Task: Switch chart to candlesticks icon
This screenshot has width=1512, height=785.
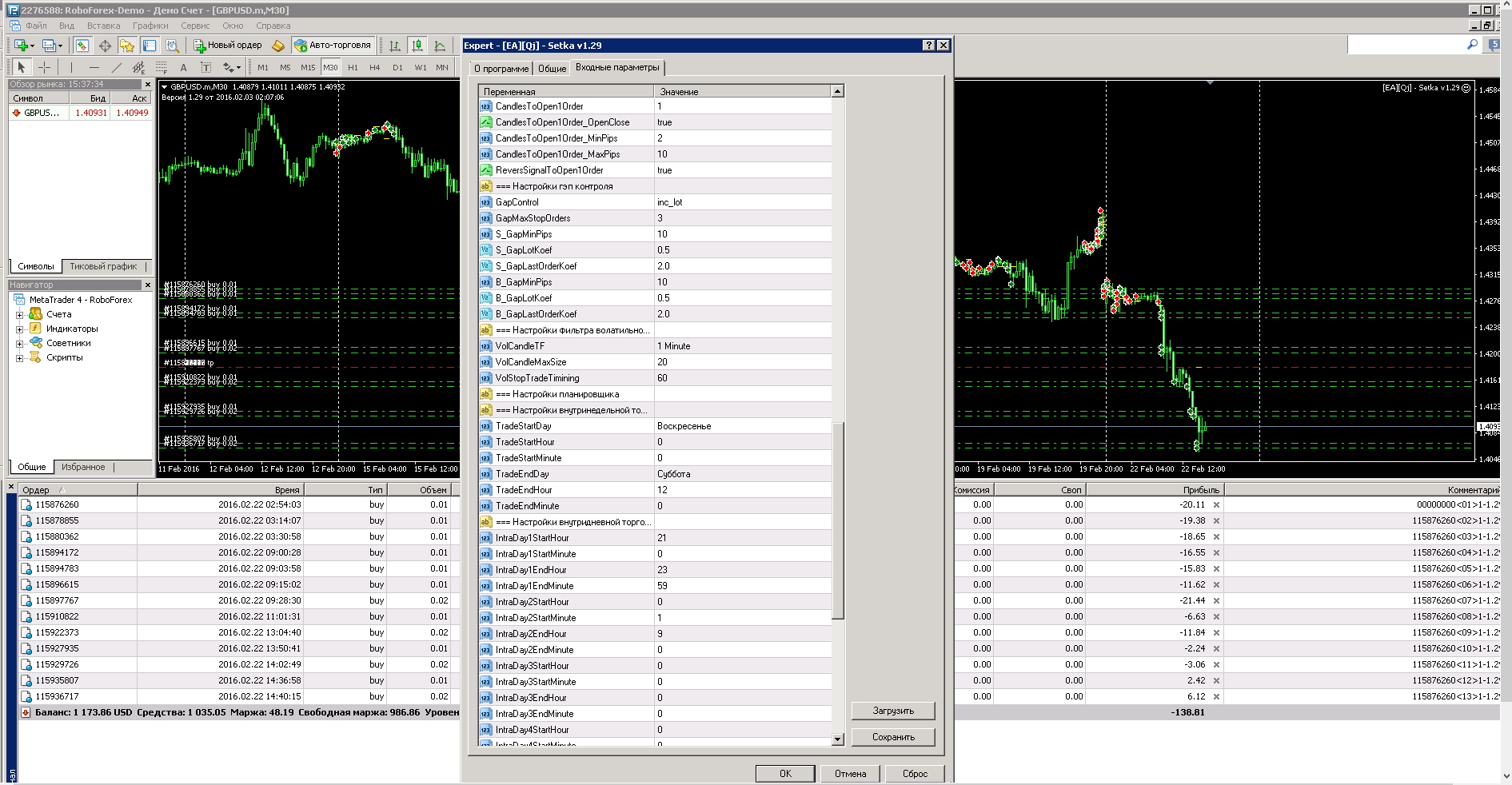Action: [417, 46]
